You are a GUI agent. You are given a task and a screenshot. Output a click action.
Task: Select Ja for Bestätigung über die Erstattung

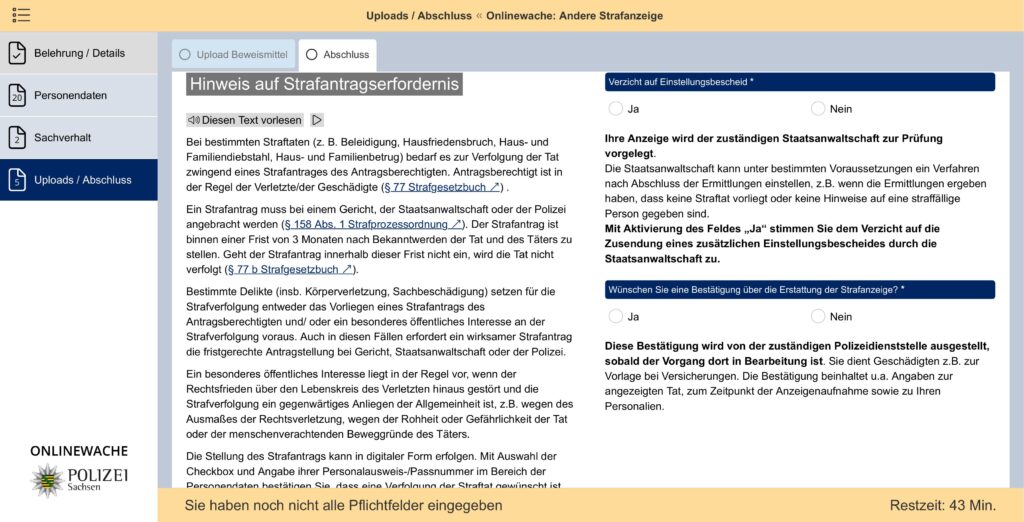click(615, 316)
